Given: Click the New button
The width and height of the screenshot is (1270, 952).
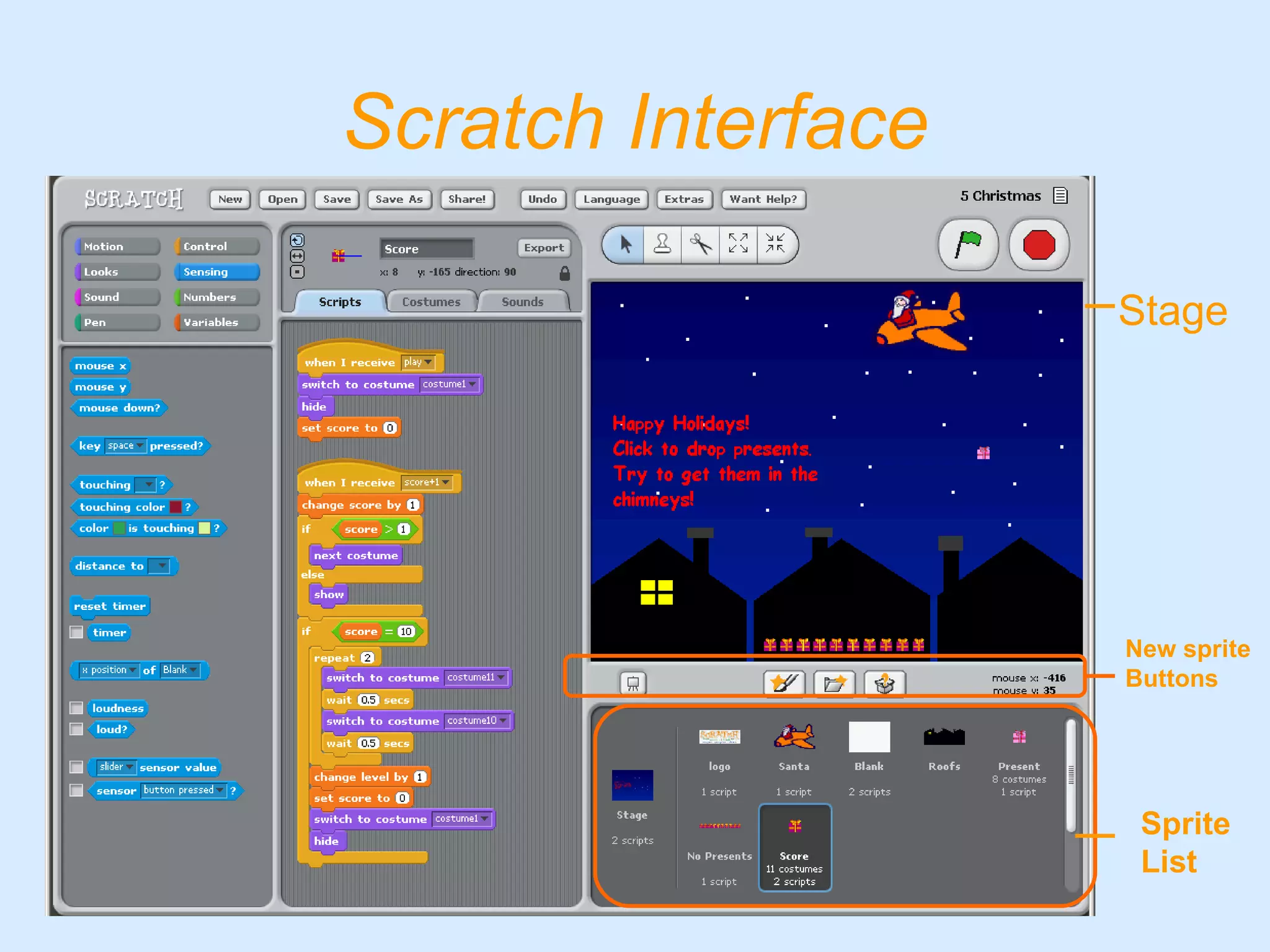Looking at the screenshot, I should click(x=230, y=199).
